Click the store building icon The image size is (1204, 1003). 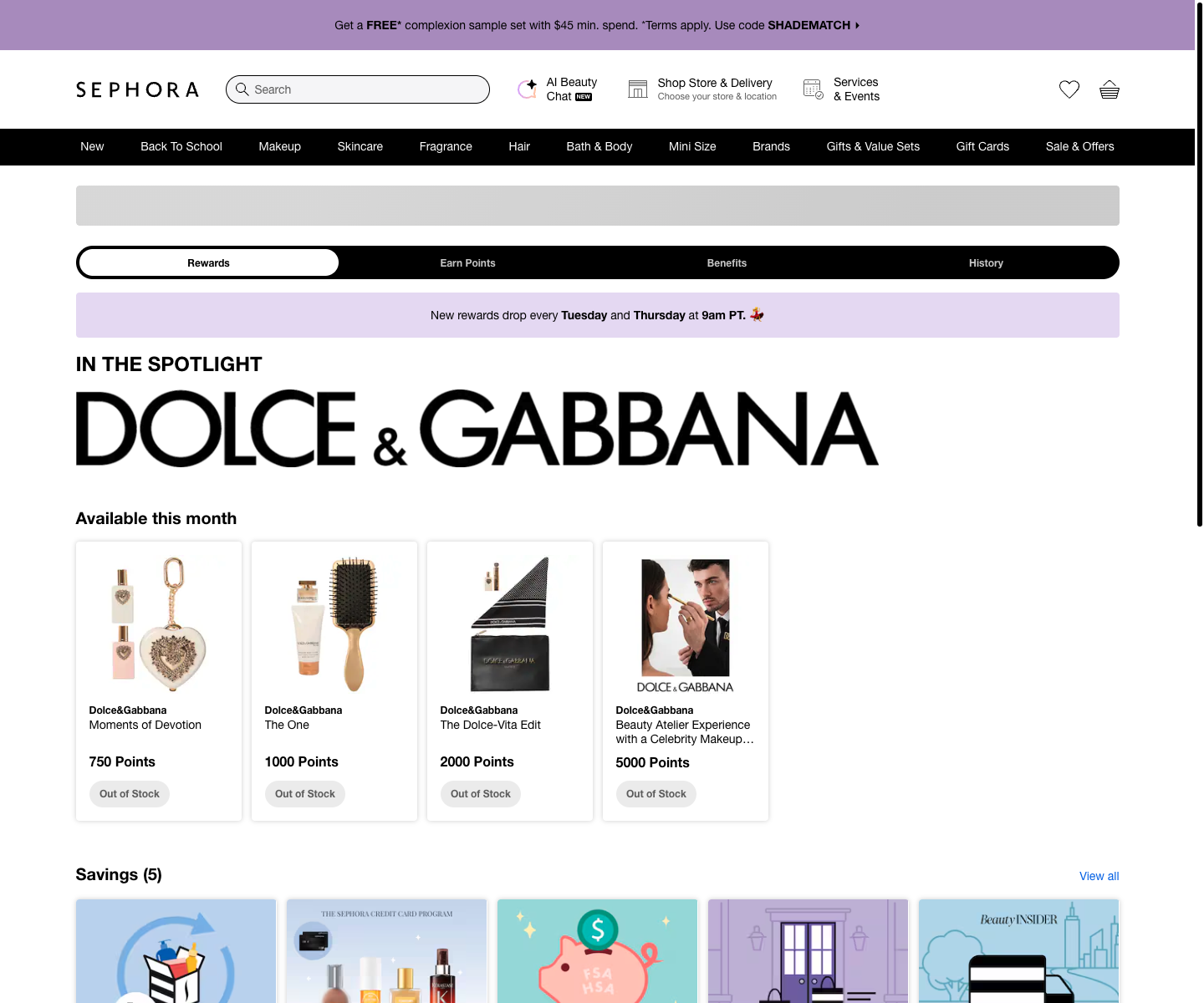pos(638,89)
